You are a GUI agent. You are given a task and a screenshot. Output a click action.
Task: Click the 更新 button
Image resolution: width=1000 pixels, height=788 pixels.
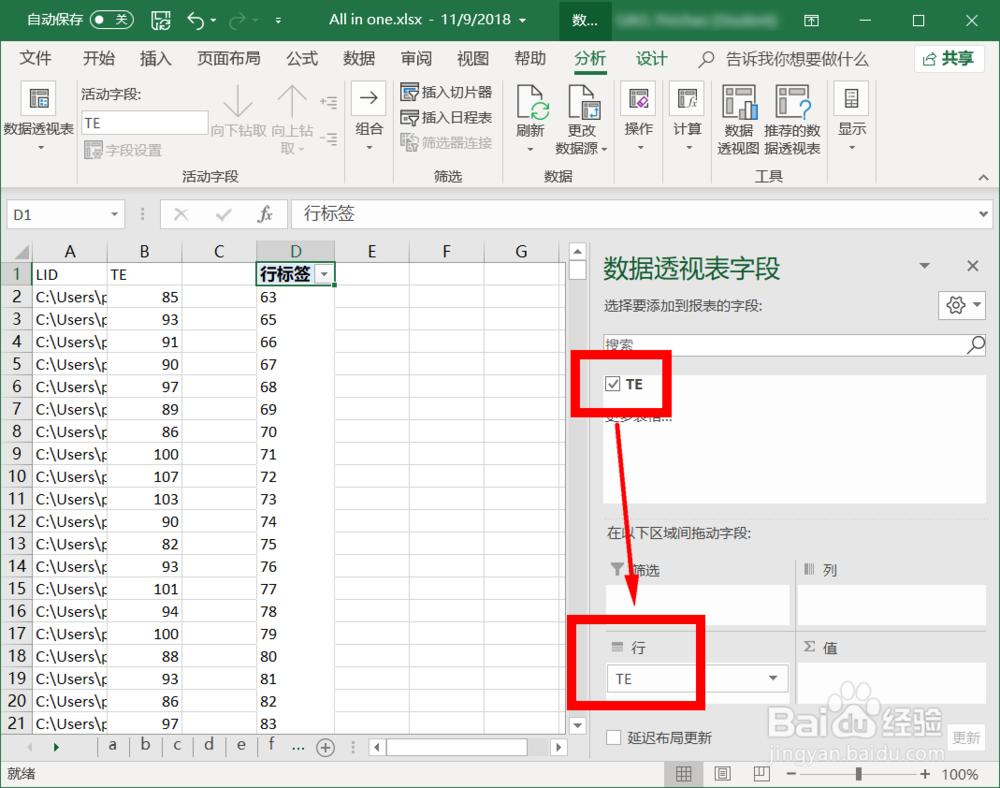click(965, 737)
